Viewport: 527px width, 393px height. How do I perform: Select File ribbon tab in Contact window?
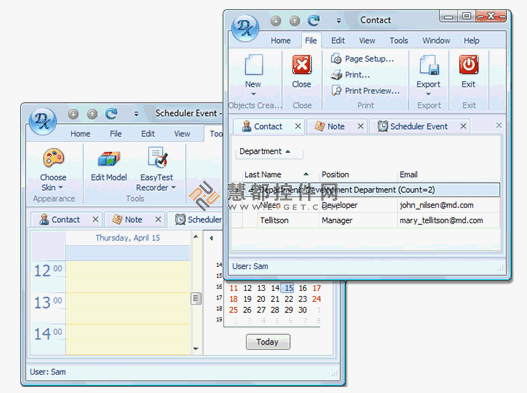pos(311,41)
